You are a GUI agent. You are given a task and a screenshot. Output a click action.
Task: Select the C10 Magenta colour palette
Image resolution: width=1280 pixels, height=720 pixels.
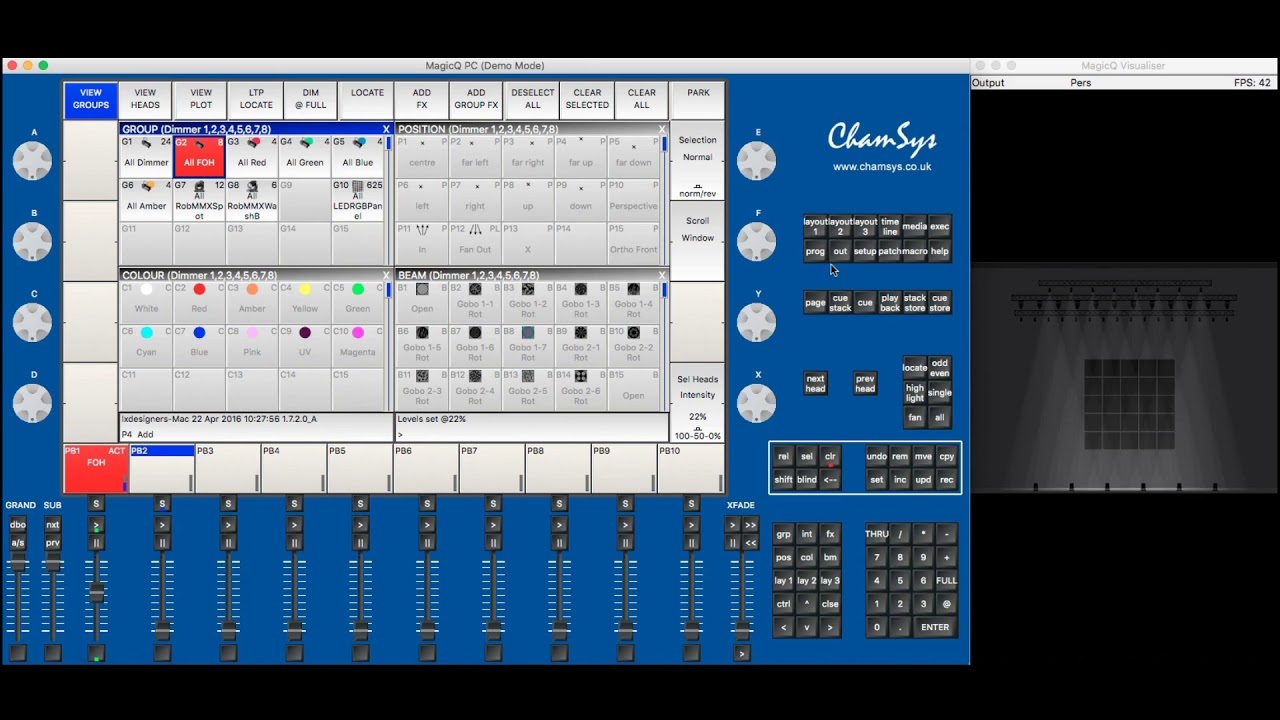pos(358,346)
